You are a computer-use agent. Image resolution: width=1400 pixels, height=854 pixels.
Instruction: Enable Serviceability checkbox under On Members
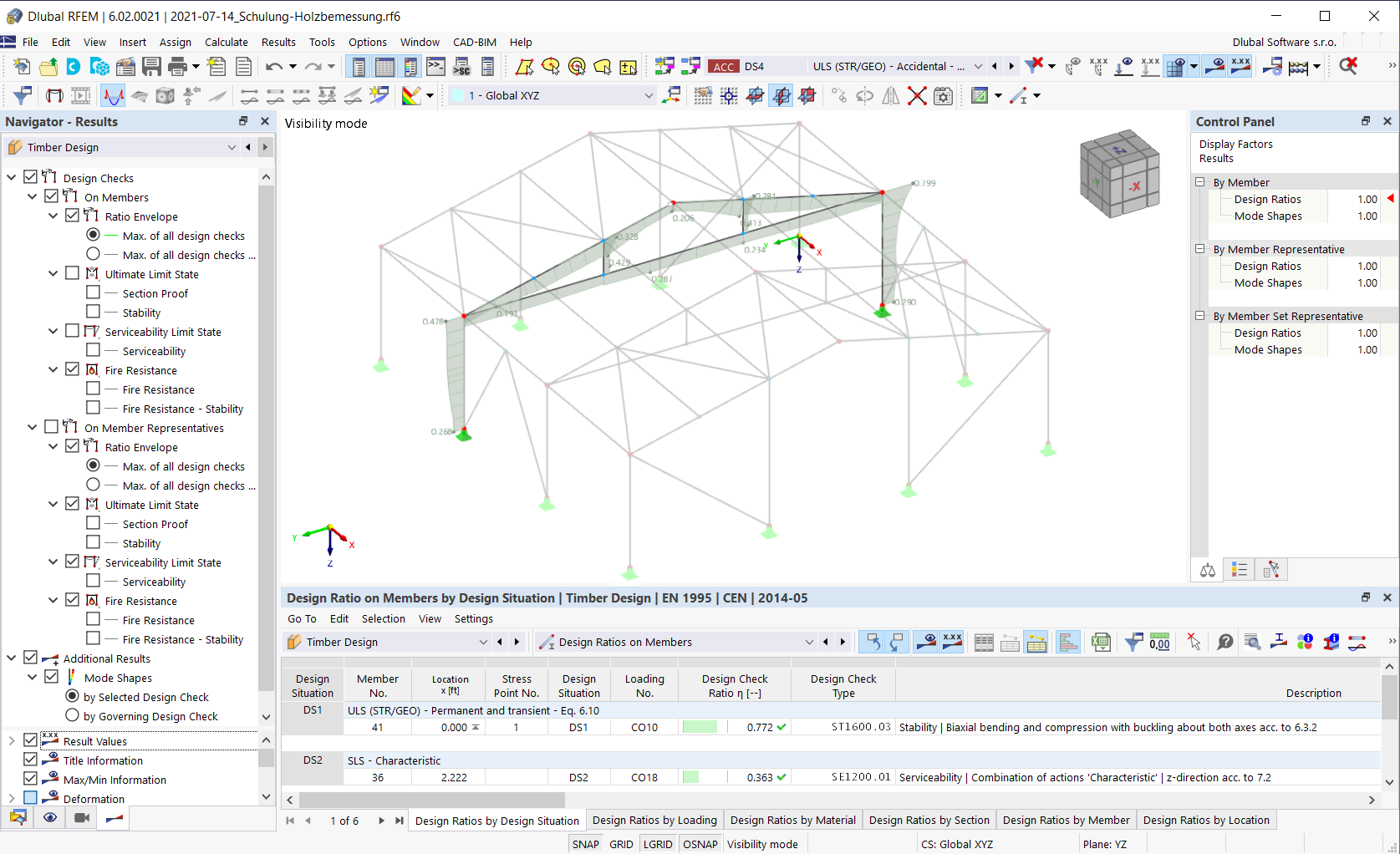pyautogui.click(x=93, y=350)
